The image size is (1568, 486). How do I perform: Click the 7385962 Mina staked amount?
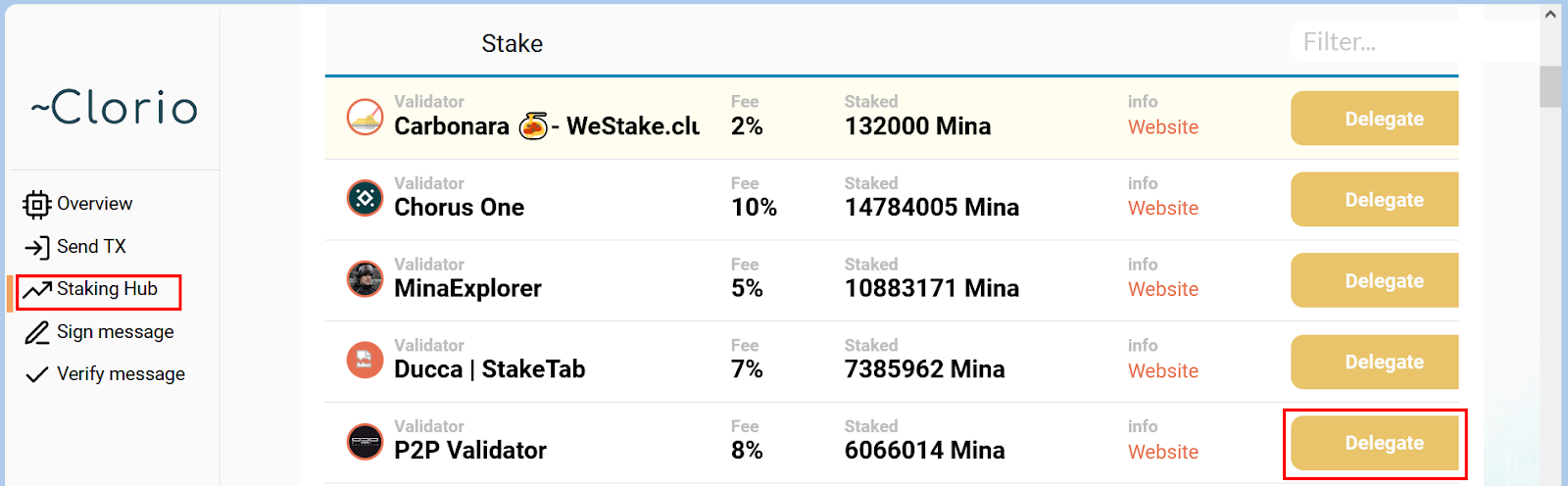(x=925, y=369)
